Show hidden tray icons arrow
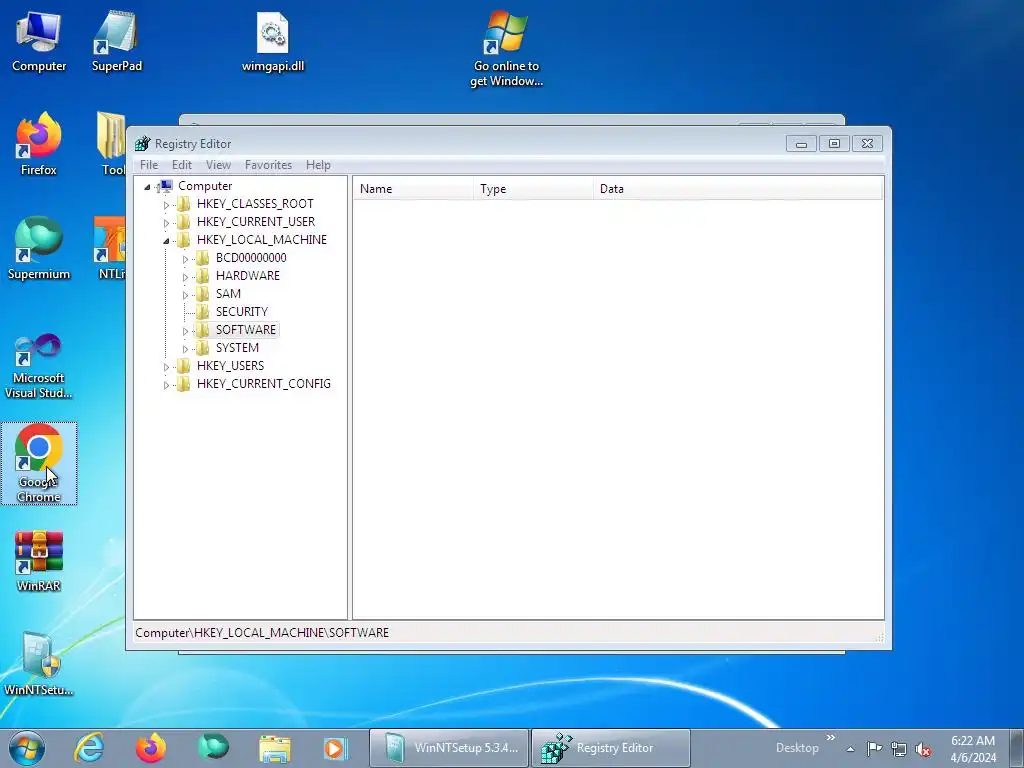The height and width of the screenshot is (768, 1024). pos(850,749)
